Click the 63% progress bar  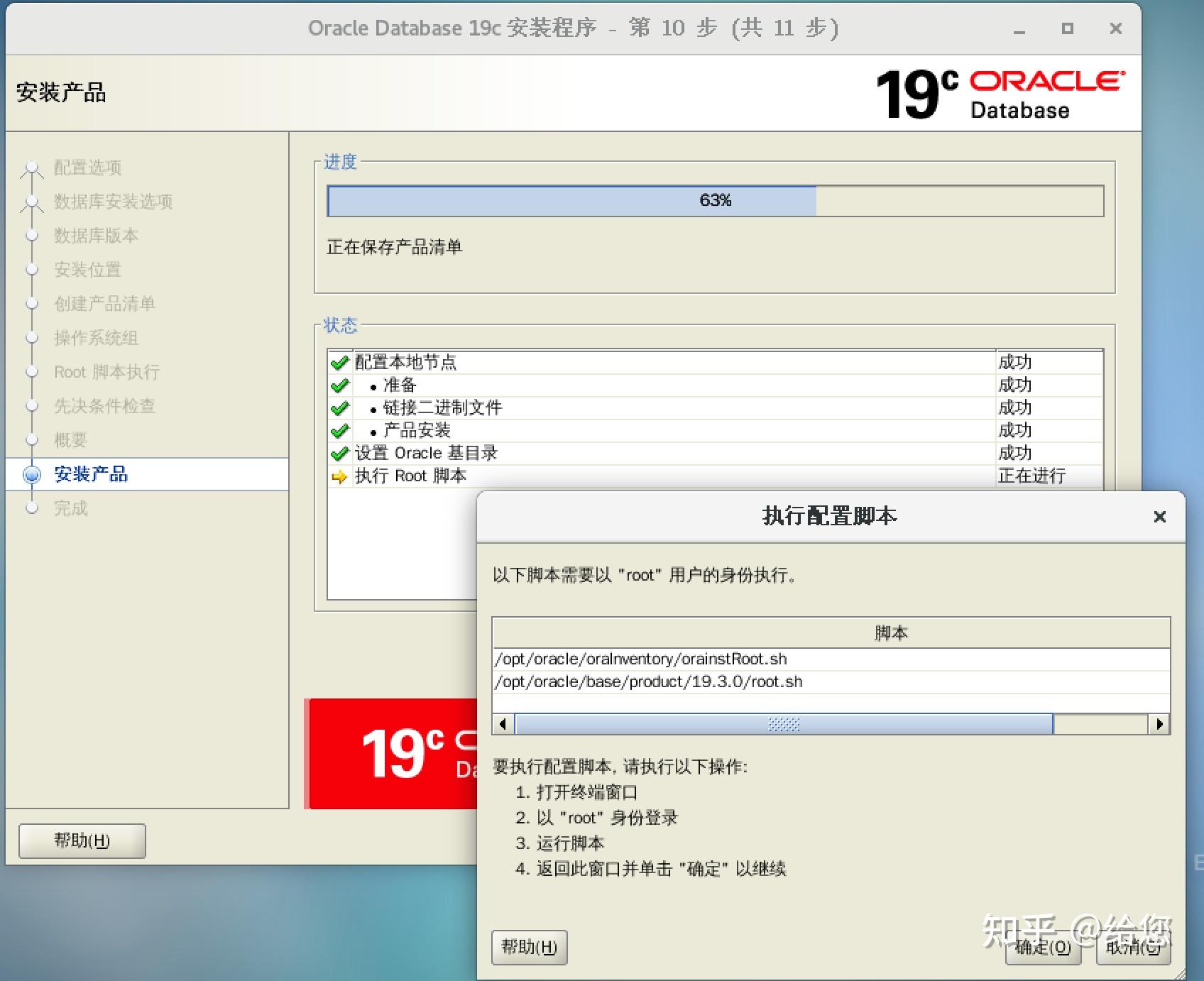(x=713, y=200)
